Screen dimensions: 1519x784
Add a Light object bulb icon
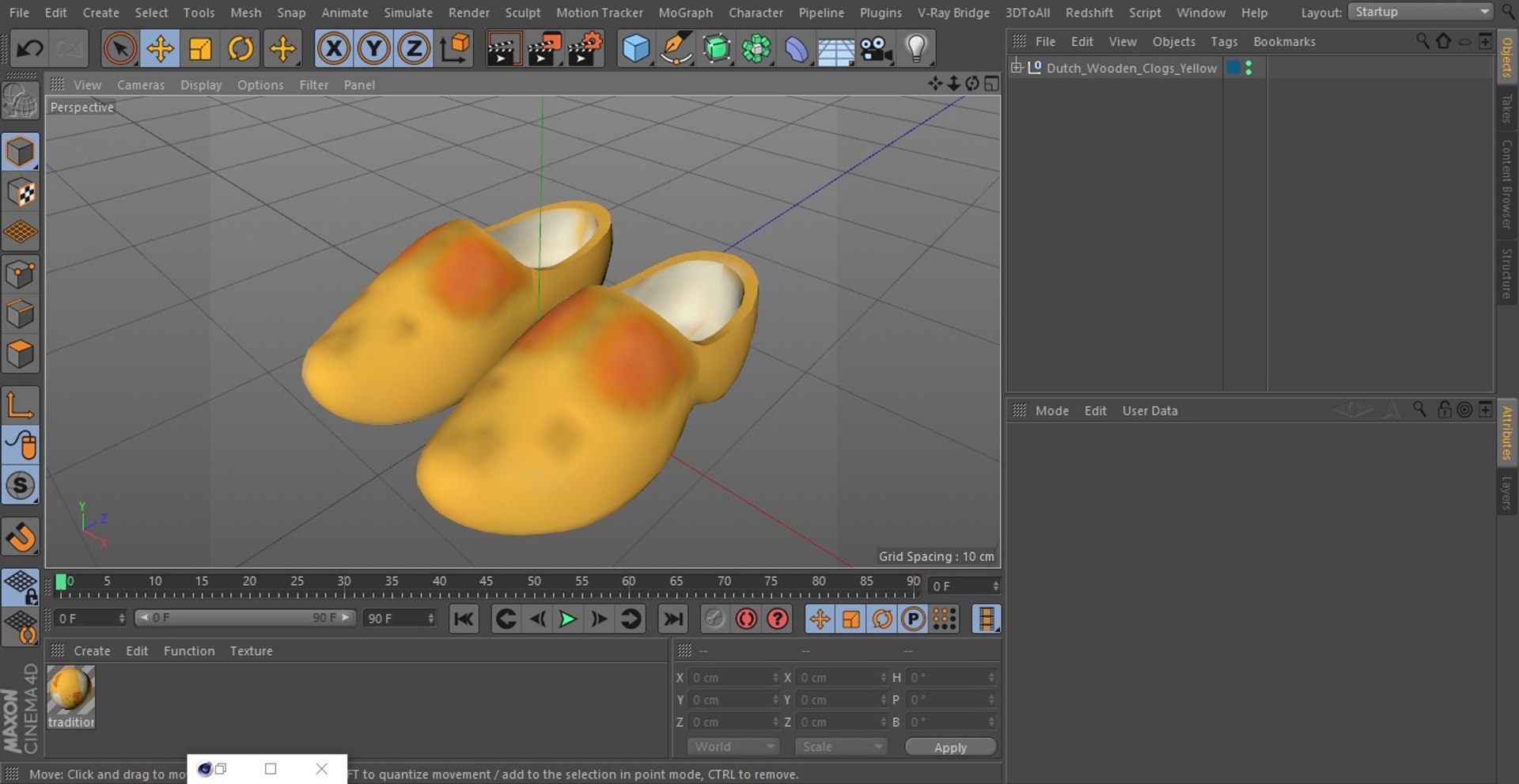(916, 49)
